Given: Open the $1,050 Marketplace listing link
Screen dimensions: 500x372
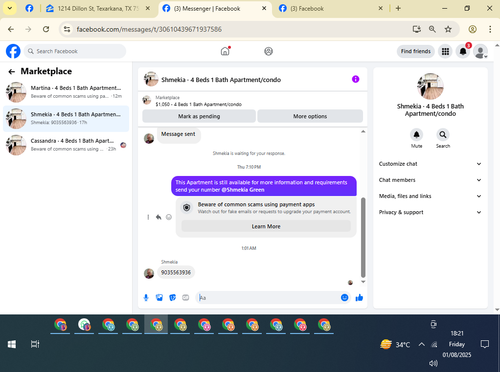Looking at the screenshot, I should tap(198, 104).
